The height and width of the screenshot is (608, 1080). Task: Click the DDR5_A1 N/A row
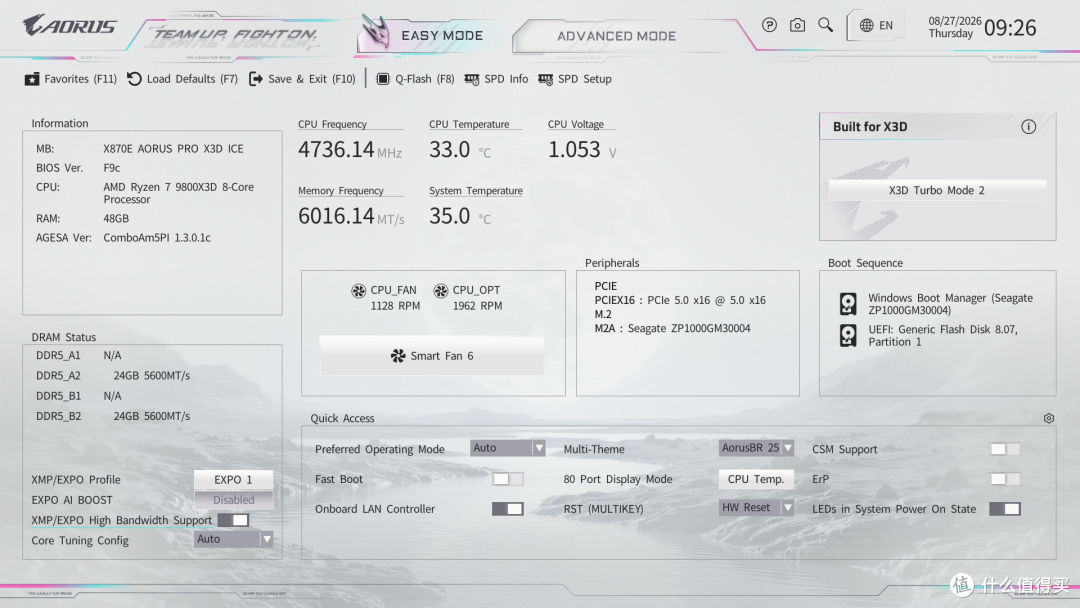(79, 355)
